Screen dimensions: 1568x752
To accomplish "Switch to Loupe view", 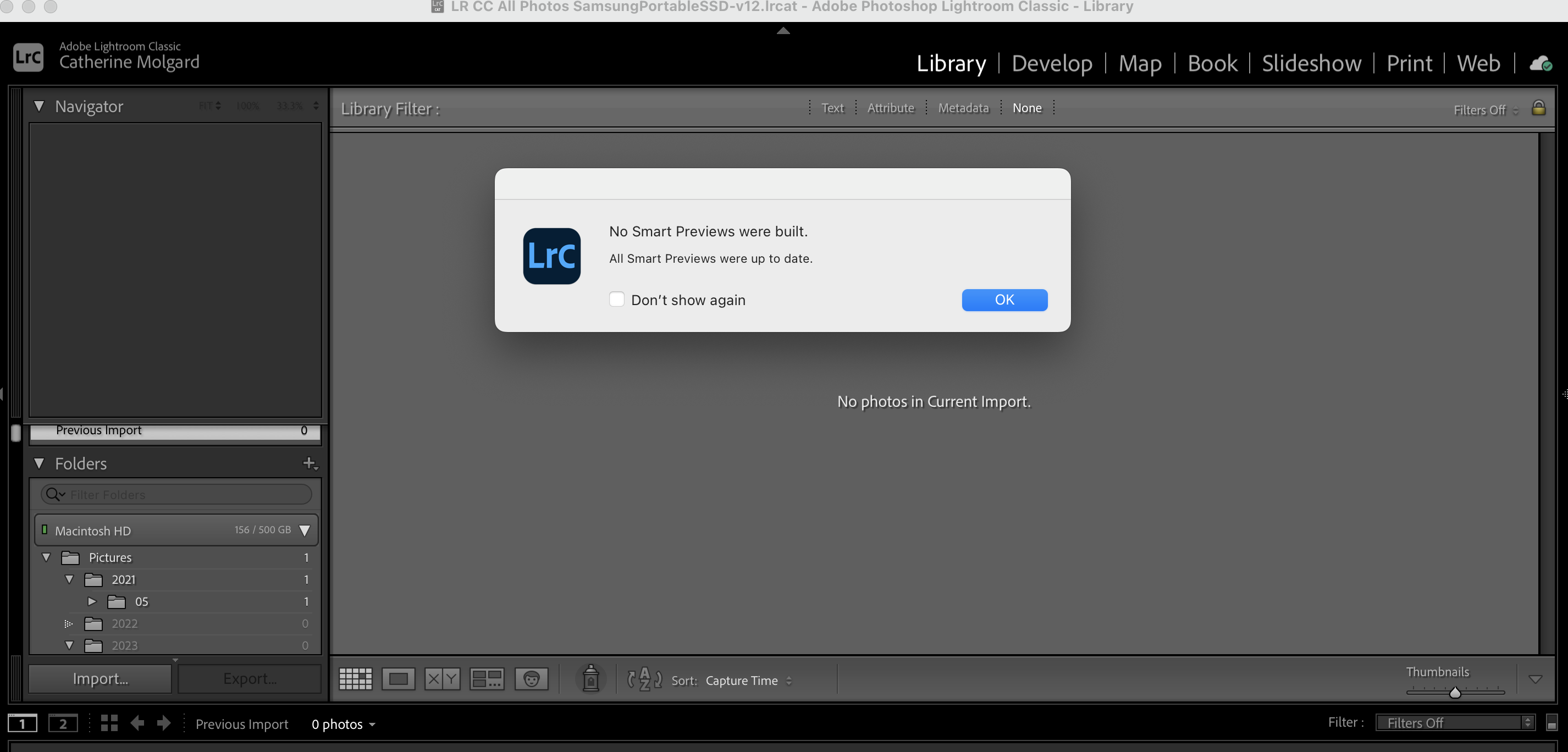I will tap(398, 678).
